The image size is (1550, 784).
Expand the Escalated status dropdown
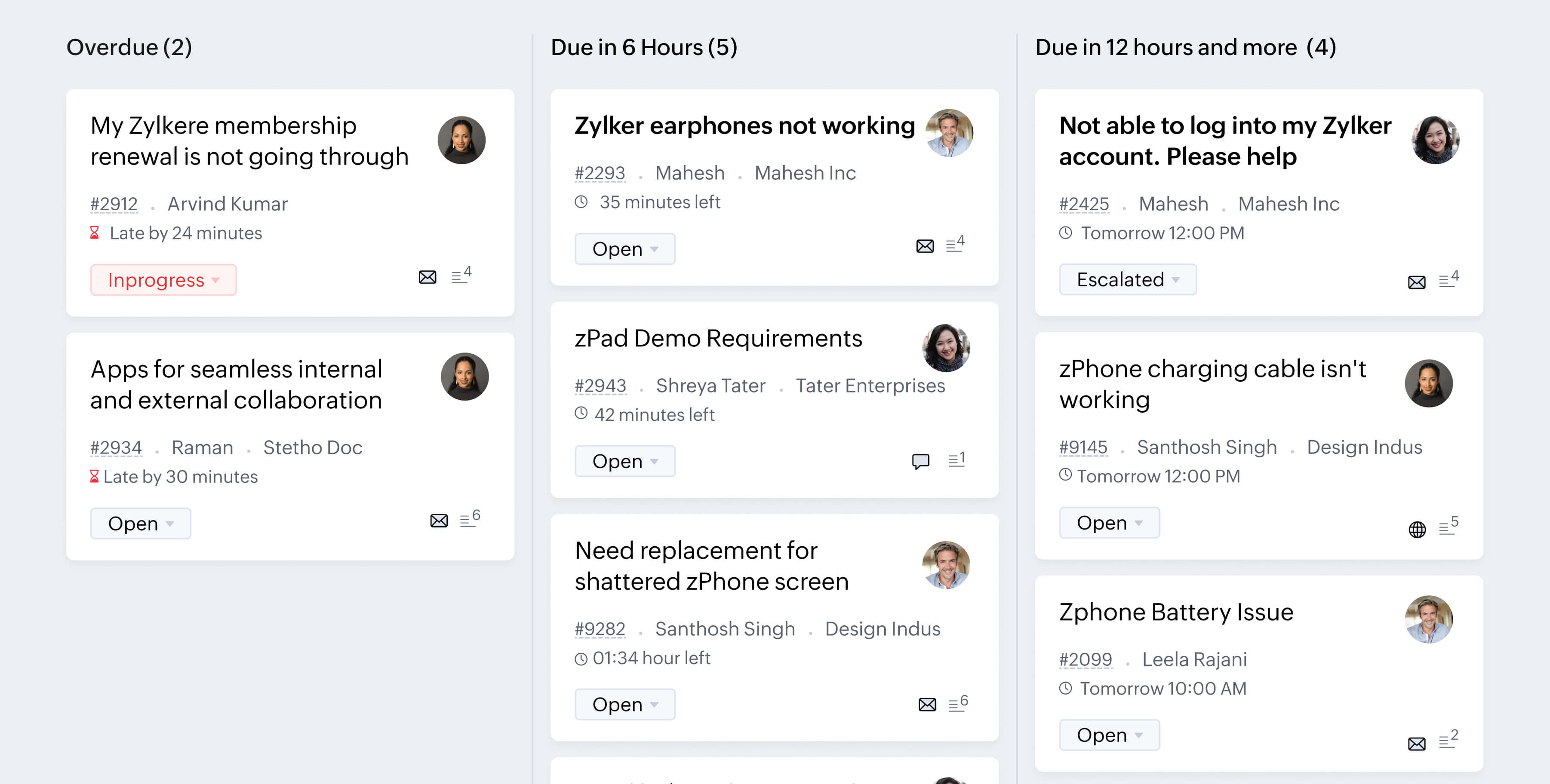pos(1128,279)
